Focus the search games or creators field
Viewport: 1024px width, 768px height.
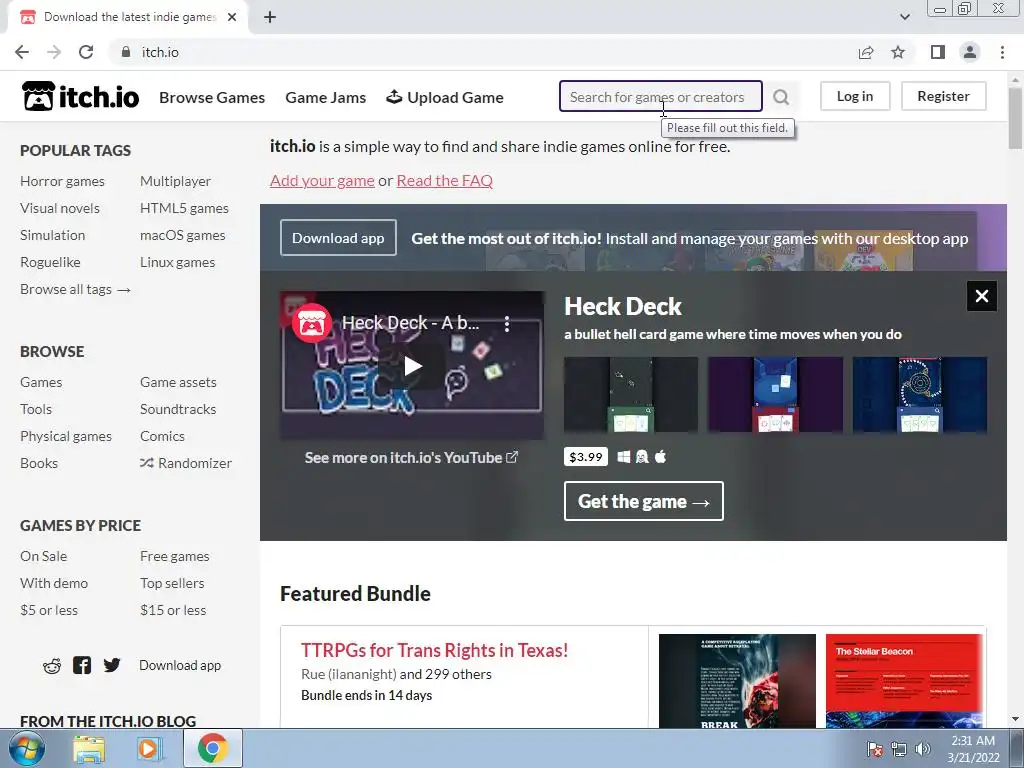[661, 97]
